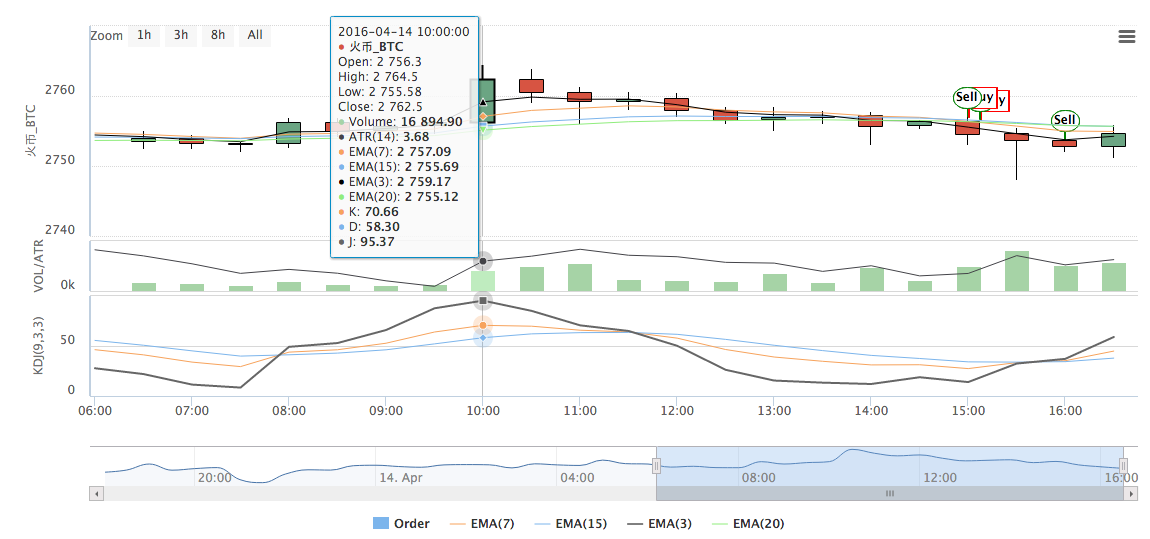Click the navigator left handle grip
Screen dimensions: 1150x539
pos(656,466)
